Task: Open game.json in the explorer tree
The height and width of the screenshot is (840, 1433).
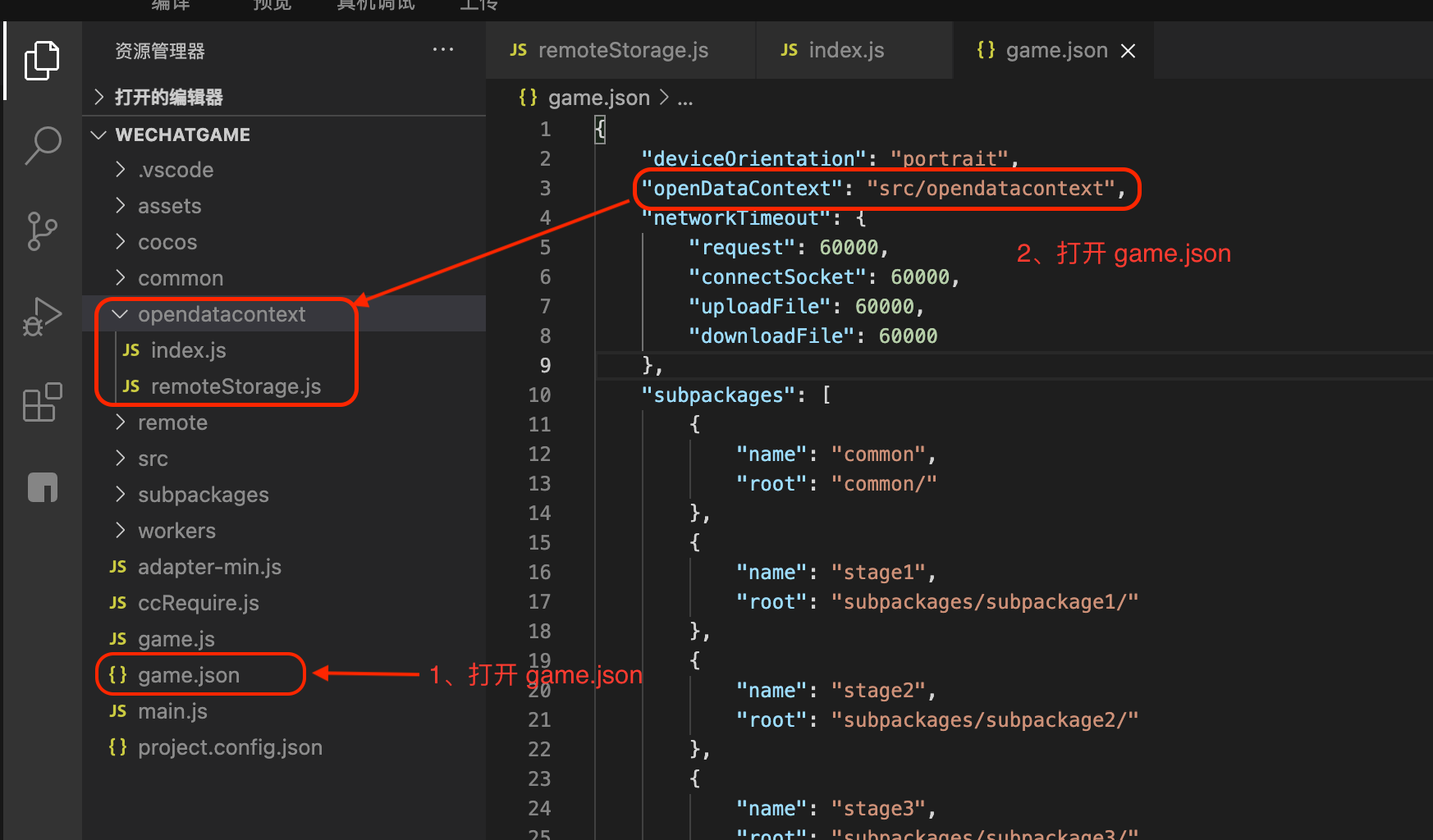Action: click(284, 675)
